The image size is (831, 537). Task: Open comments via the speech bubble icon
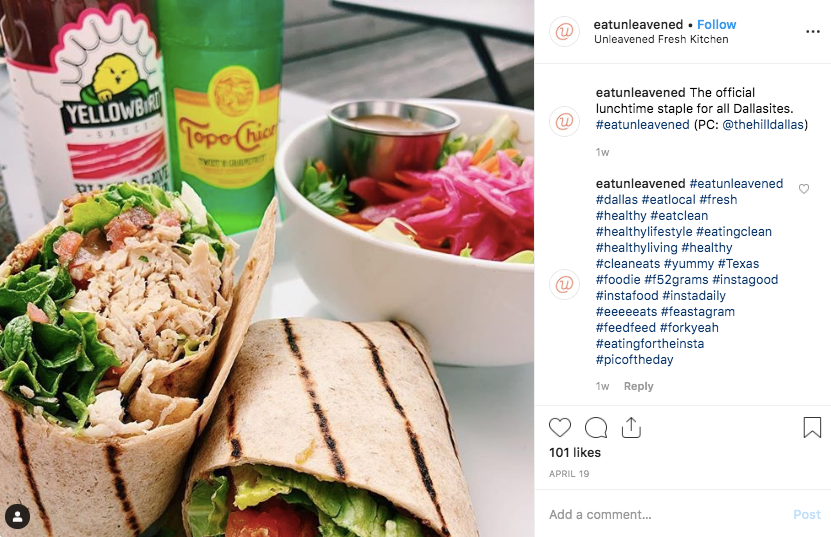596,427
